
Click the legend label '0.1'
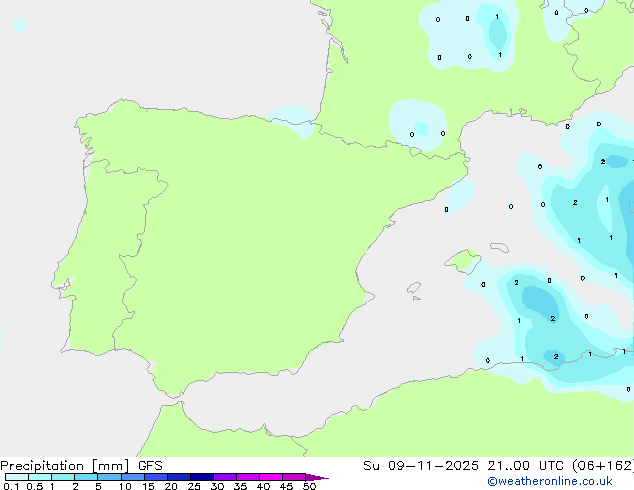point(11,486)
